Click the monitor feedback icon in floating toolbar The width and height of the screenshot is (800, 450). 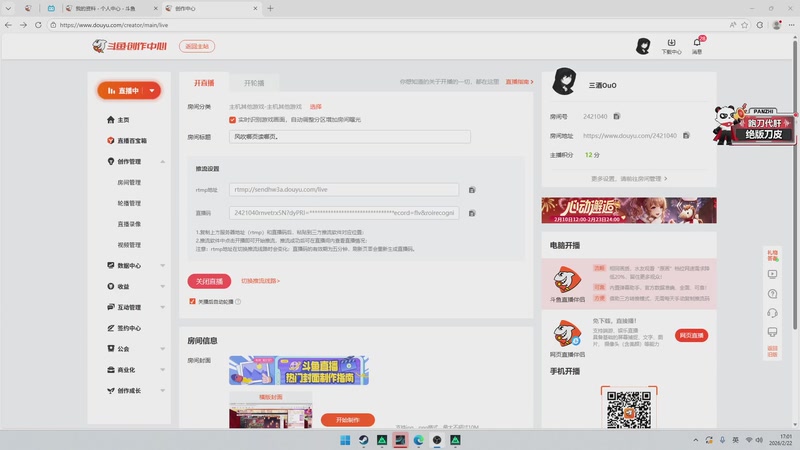point(772,332)
